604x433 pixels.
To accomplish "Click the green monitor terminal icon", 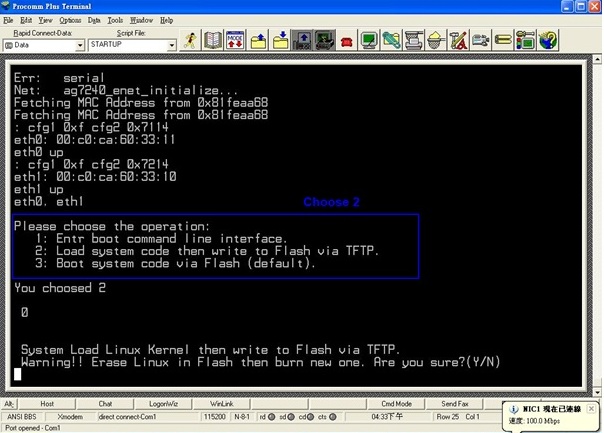I will tap(369, 40).
